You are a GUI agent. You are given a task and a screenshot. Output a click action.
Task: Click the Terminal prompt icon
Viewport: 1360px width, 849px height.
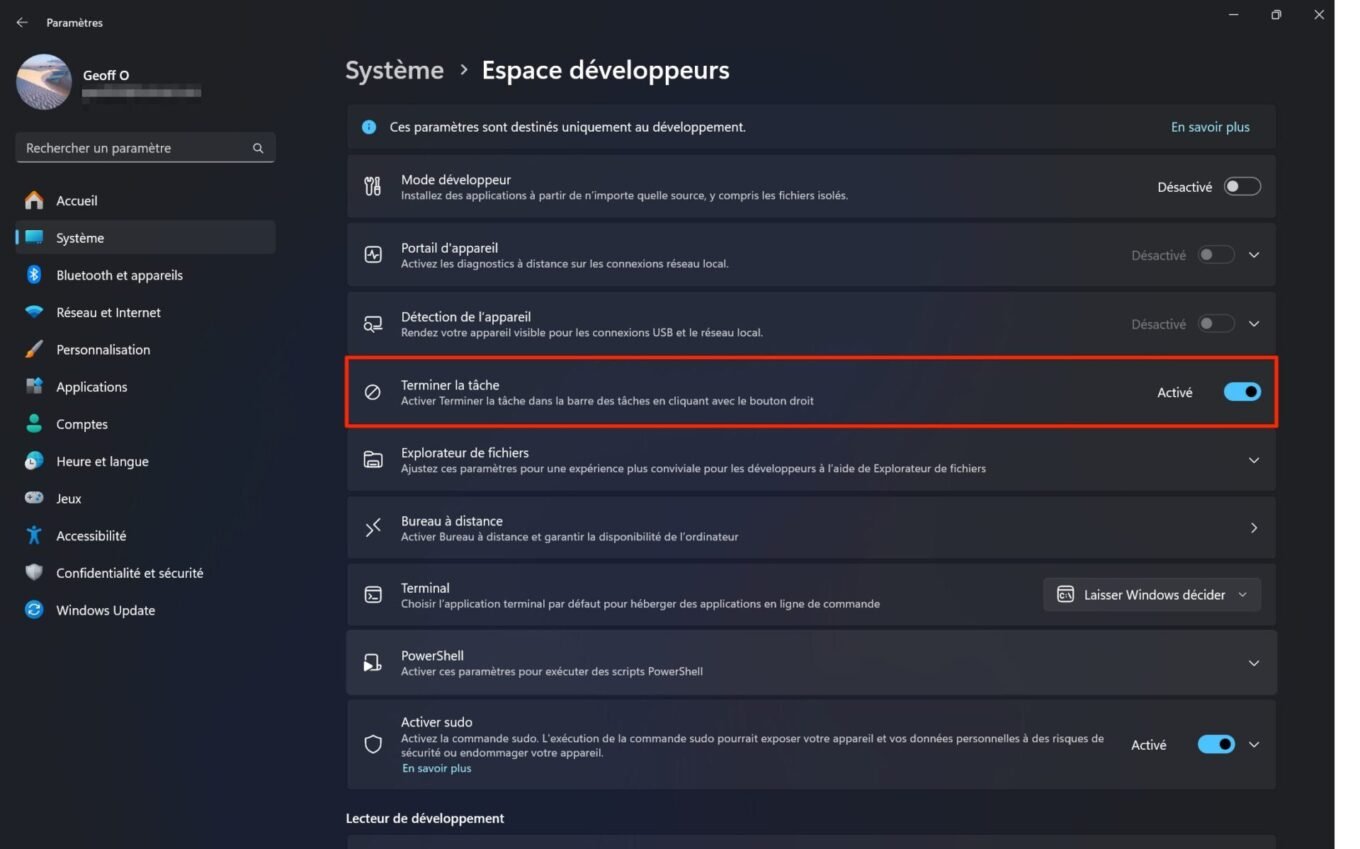click(373, 595)
